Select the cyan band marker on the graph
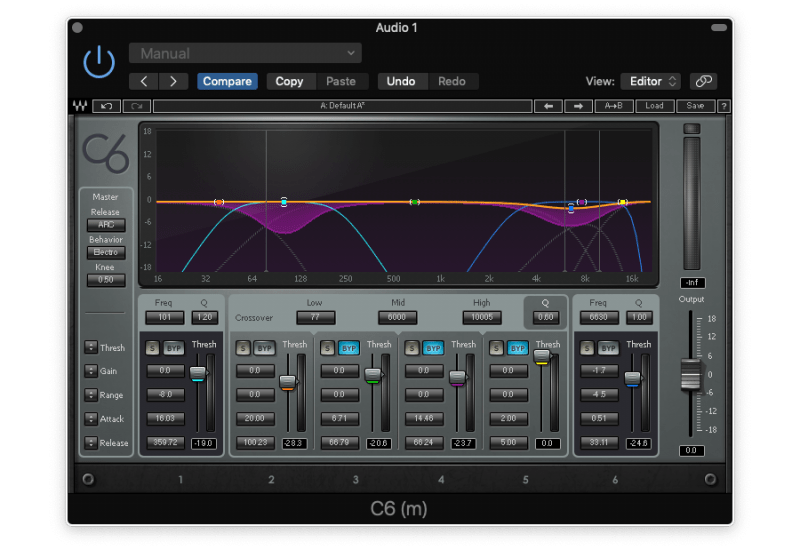The width and height of the screenshot is (800, 550). (284, 202)
